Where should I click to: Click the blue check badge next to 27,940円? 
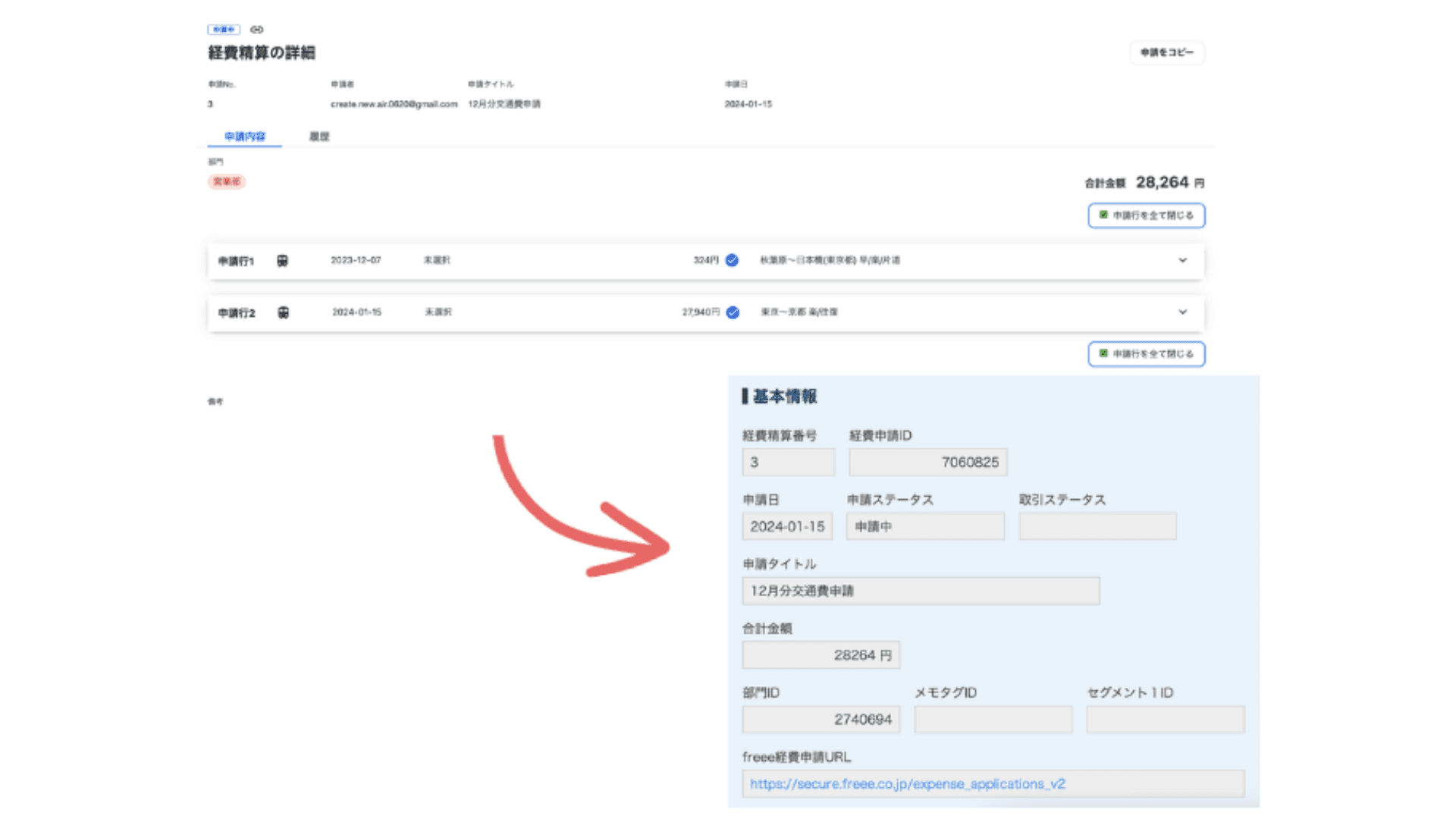pos(733,312)
